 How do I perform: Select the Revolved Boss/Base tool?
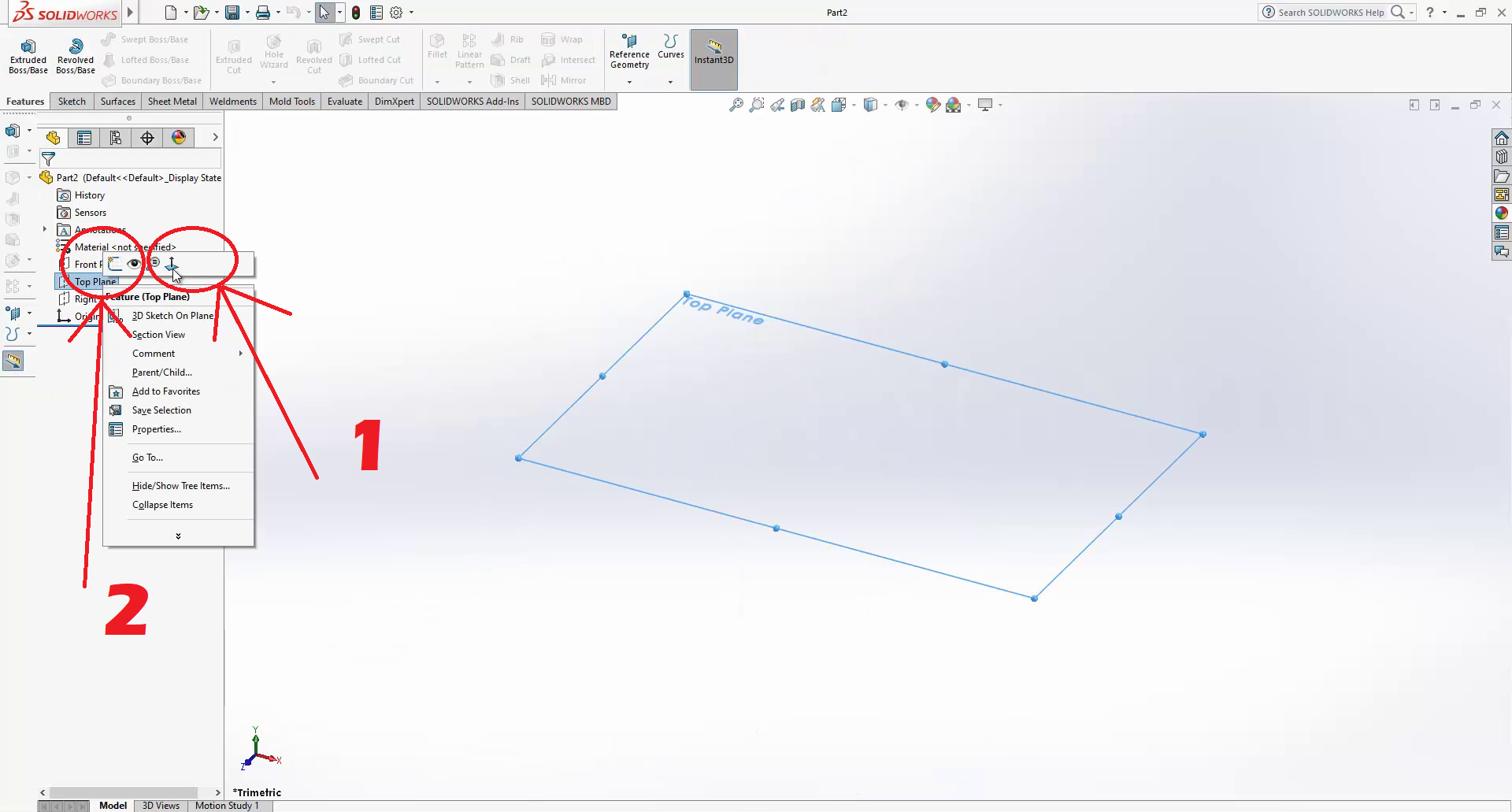click(x=76, y=56)
